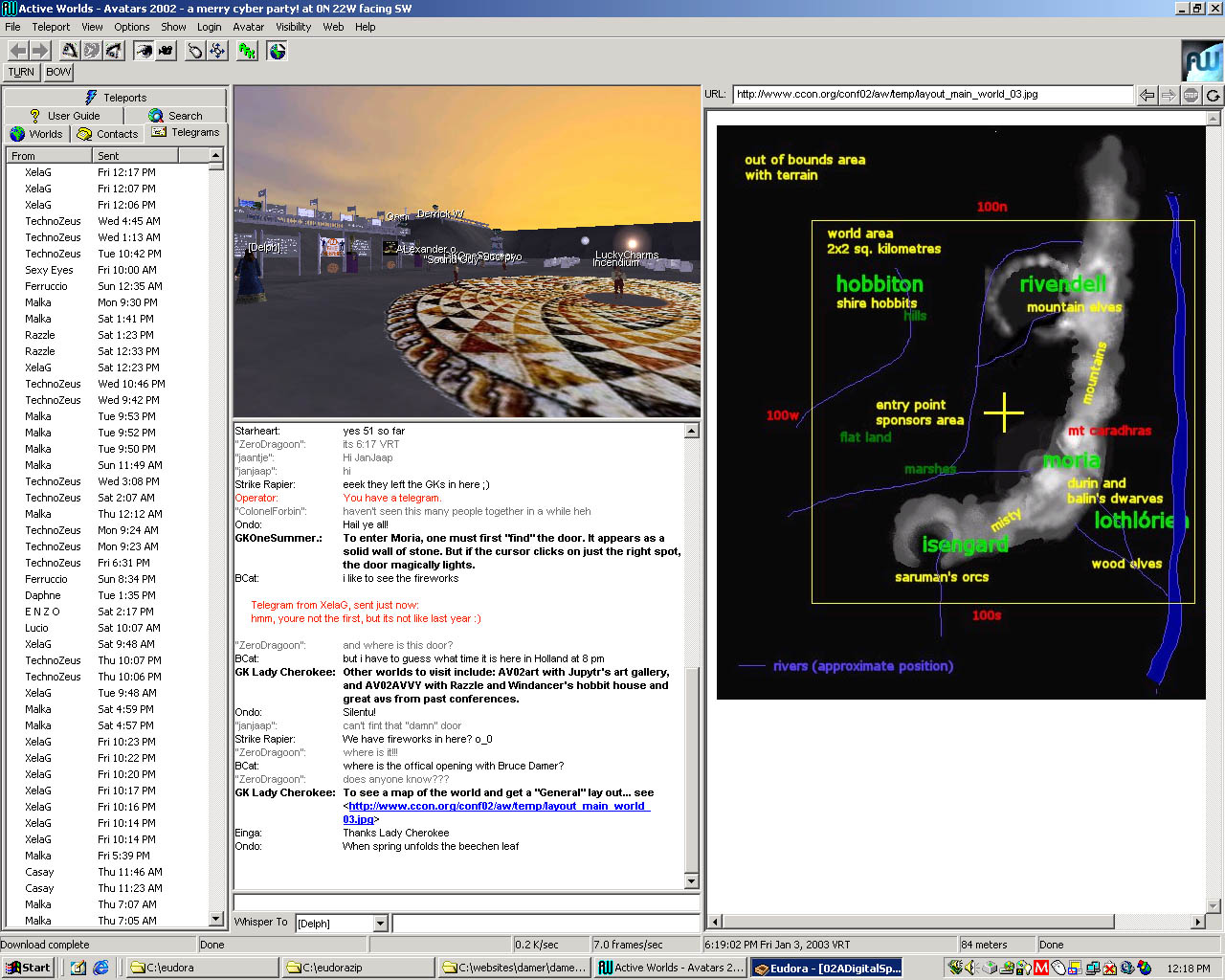Open the Avatar menu
This screenshot has width=1225, height=980.
(248, 27)
